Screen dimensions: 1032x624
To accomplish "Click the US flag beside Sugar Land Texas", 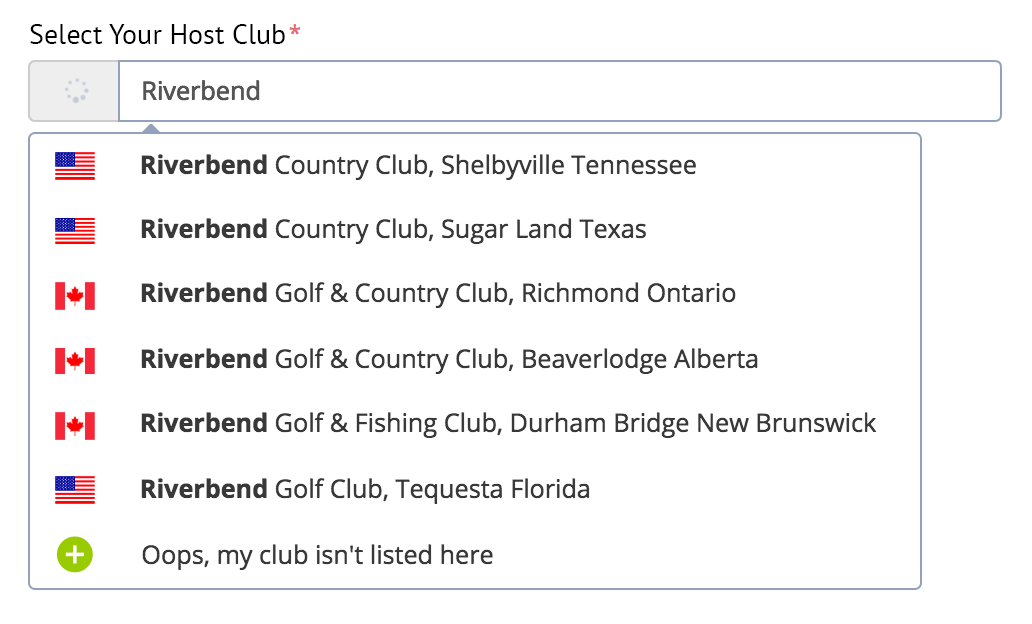I will (75, 230).
